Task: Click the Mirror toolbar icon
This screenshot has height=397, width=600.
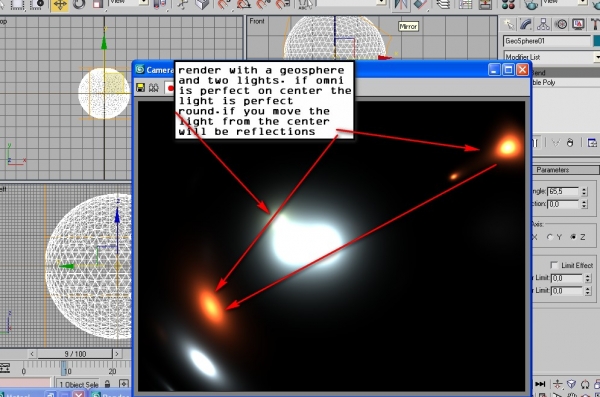Action: pyautogui.click(x=400, y=5)
